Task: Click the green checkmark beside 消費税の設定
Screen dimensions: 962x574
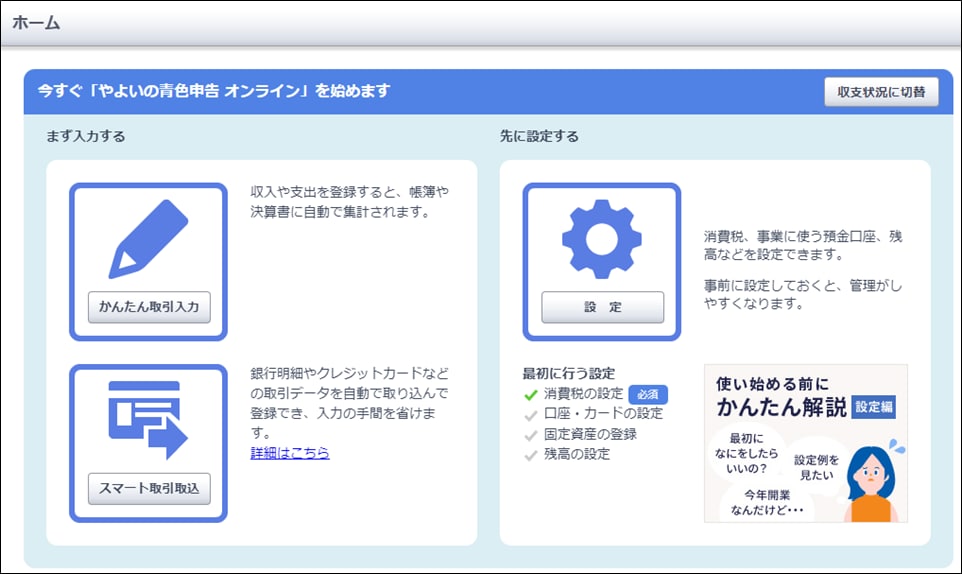Action: pos(531,395)
